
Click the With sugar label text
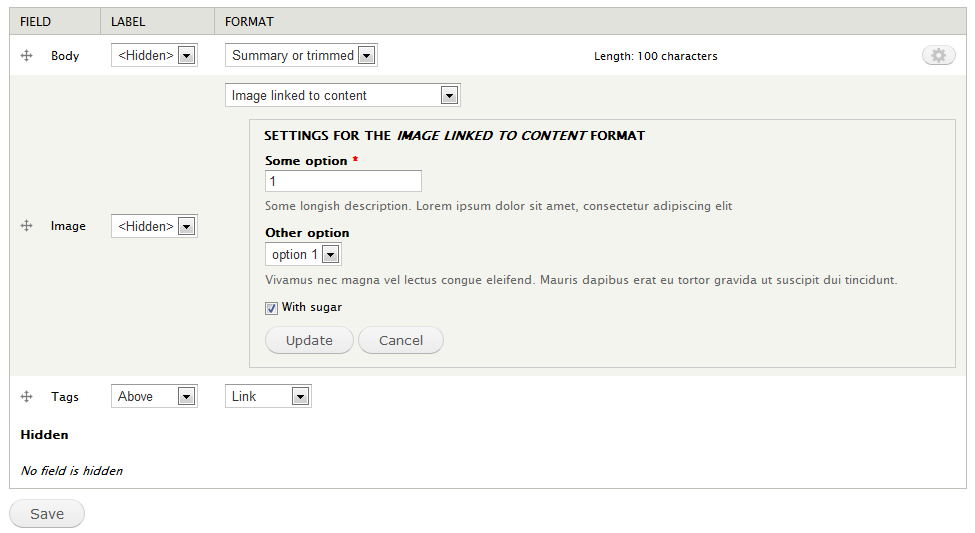point(312,307)
